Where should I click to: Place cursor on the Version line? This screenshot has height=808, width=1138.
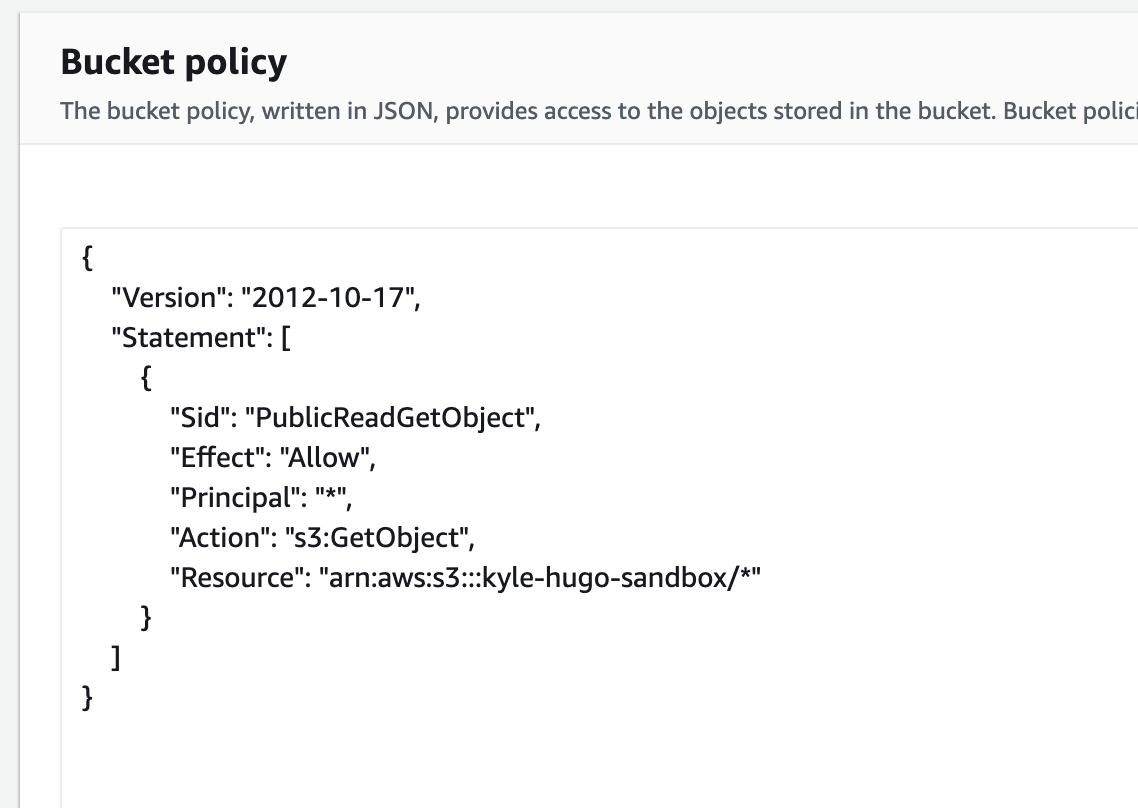click(x=266, y=298)
